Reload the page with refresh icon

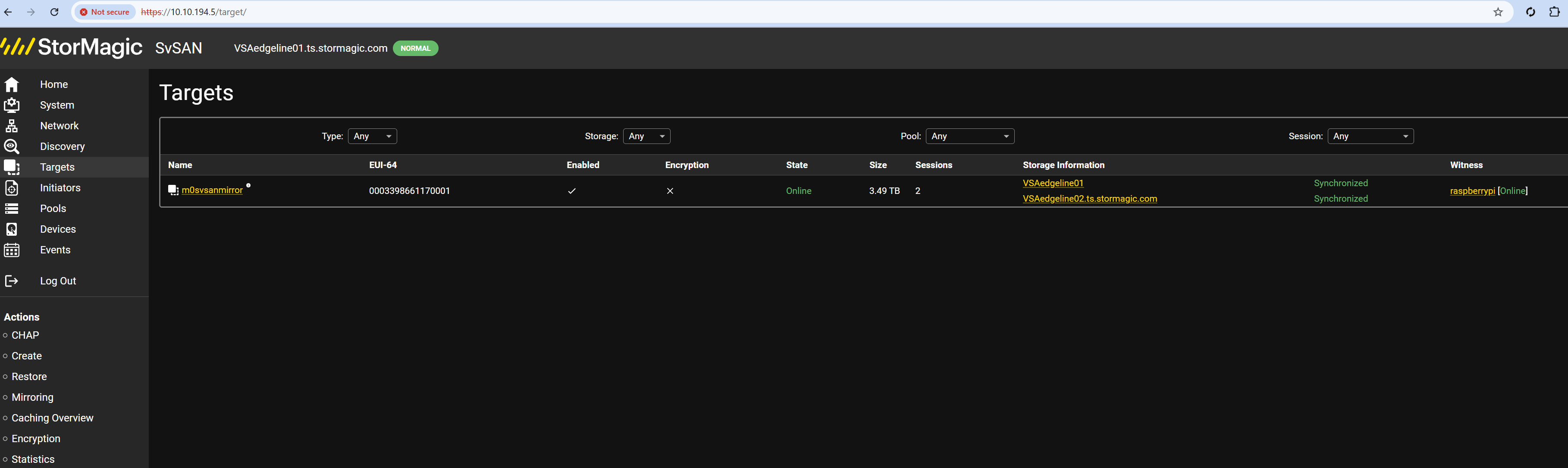54,12
